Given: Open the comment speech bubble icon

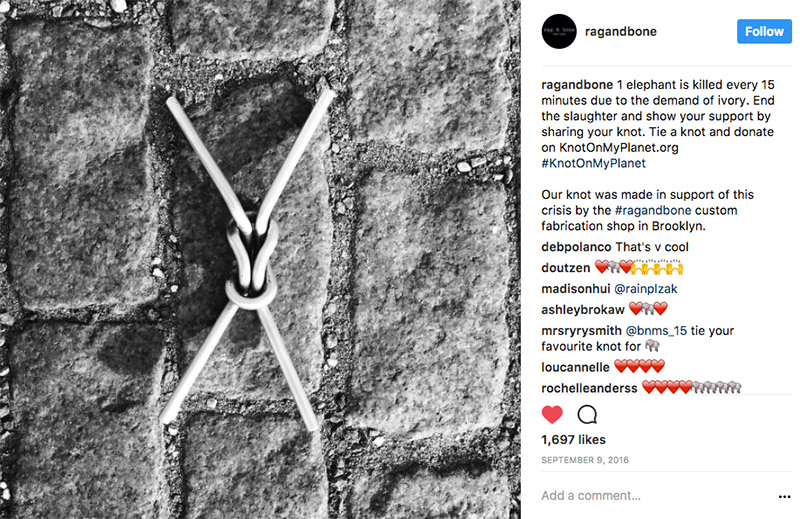Looking at the screenshot, I should click(587, 414).
